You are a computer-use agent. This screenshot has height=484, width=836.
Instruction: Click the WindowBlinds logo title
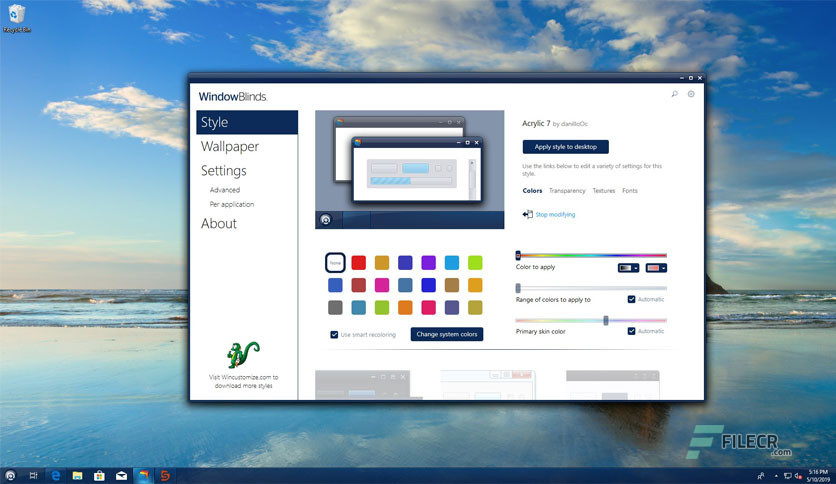[232, 96]
